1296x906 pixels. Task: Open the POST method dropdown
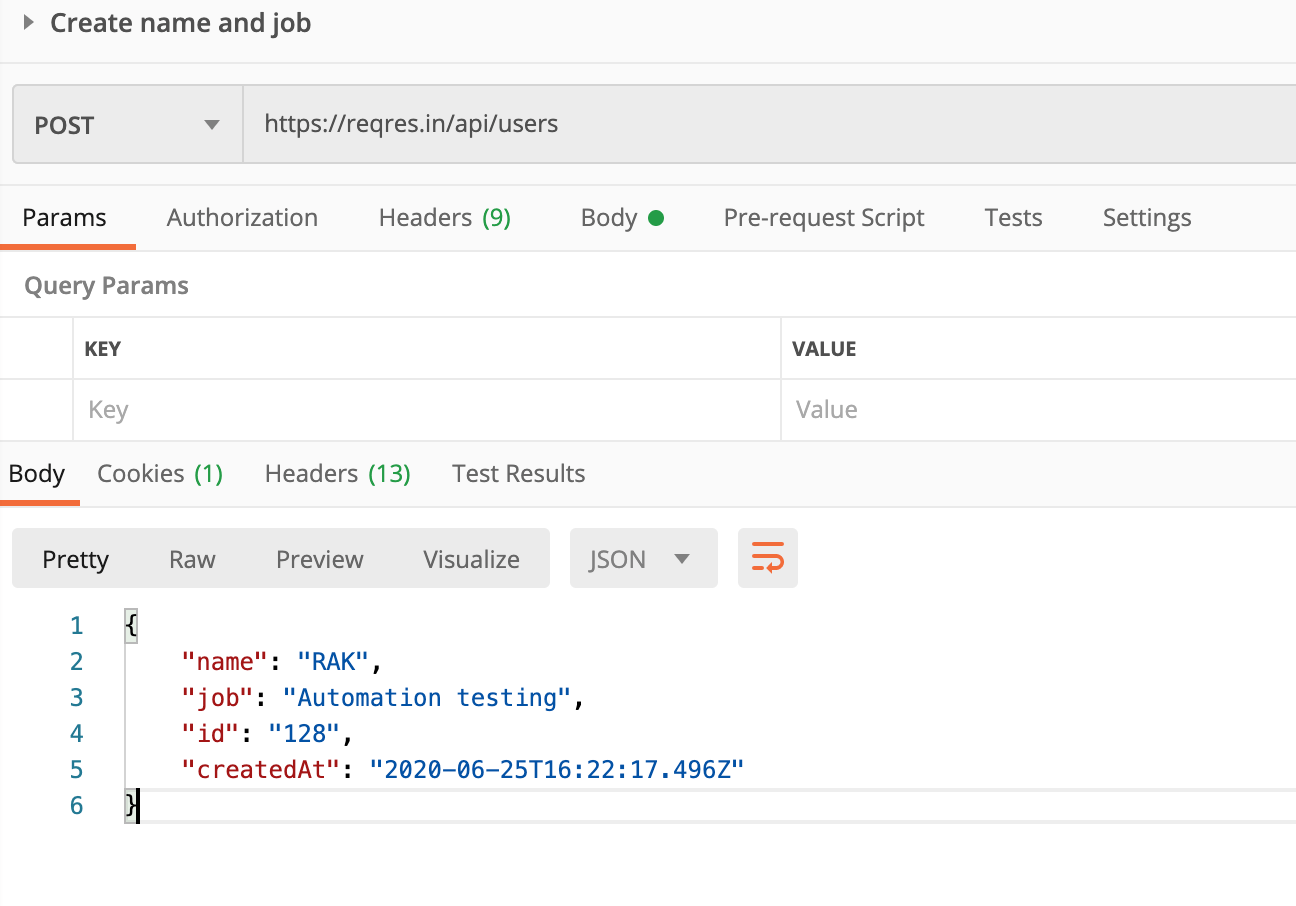[x=127, y=125]
